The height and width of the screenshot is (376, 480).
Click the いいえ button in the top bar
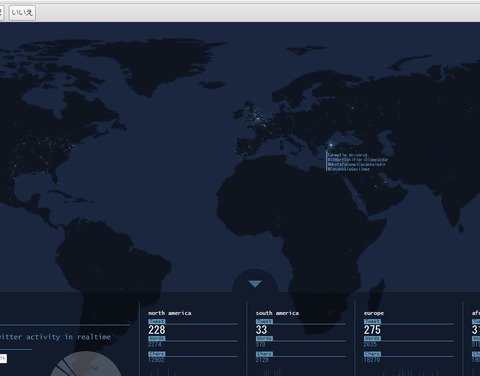tap(22, 13)
